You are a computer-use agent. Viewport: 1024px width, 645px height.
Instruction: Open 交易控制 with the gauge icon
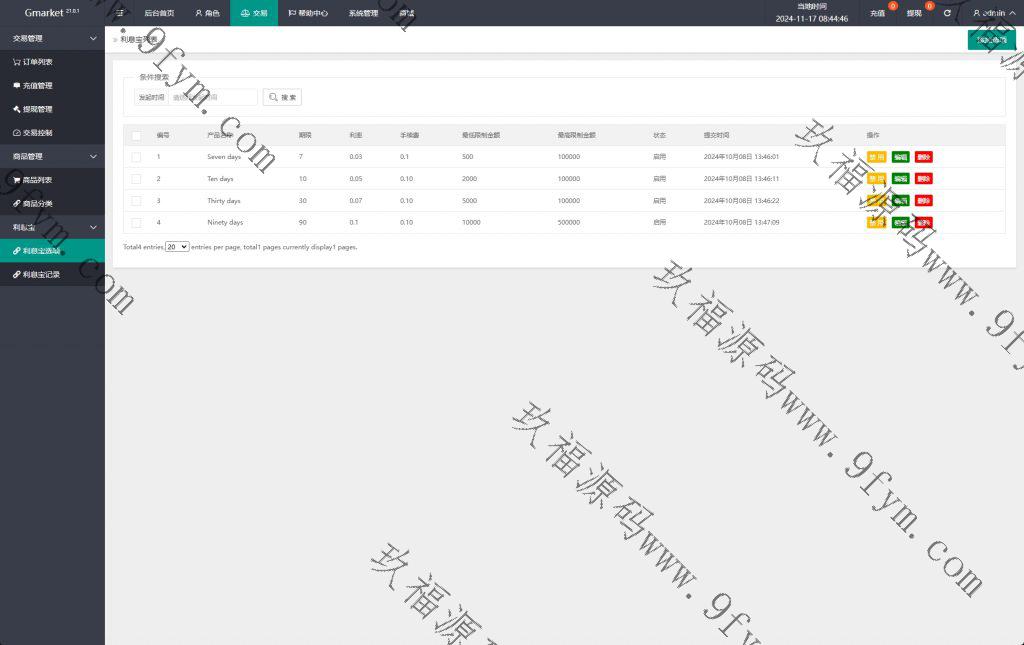38,133
